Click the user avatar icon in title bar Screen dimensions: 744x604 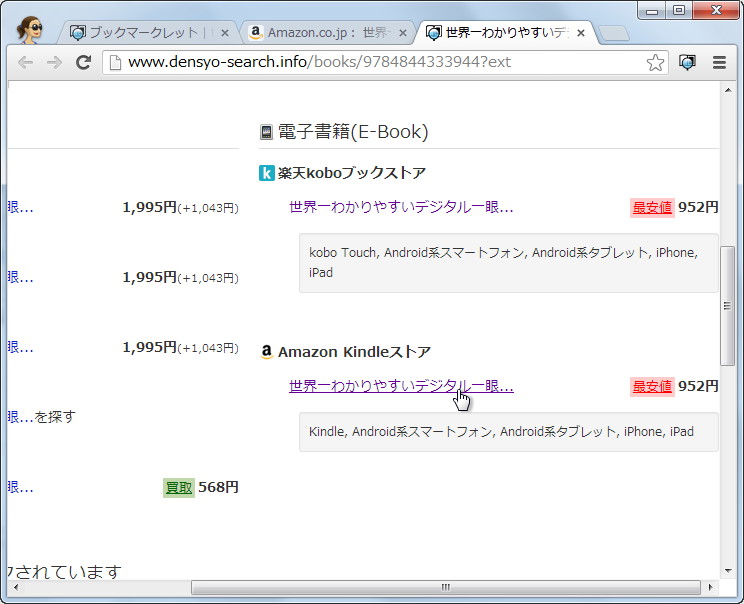coord(30,29)
